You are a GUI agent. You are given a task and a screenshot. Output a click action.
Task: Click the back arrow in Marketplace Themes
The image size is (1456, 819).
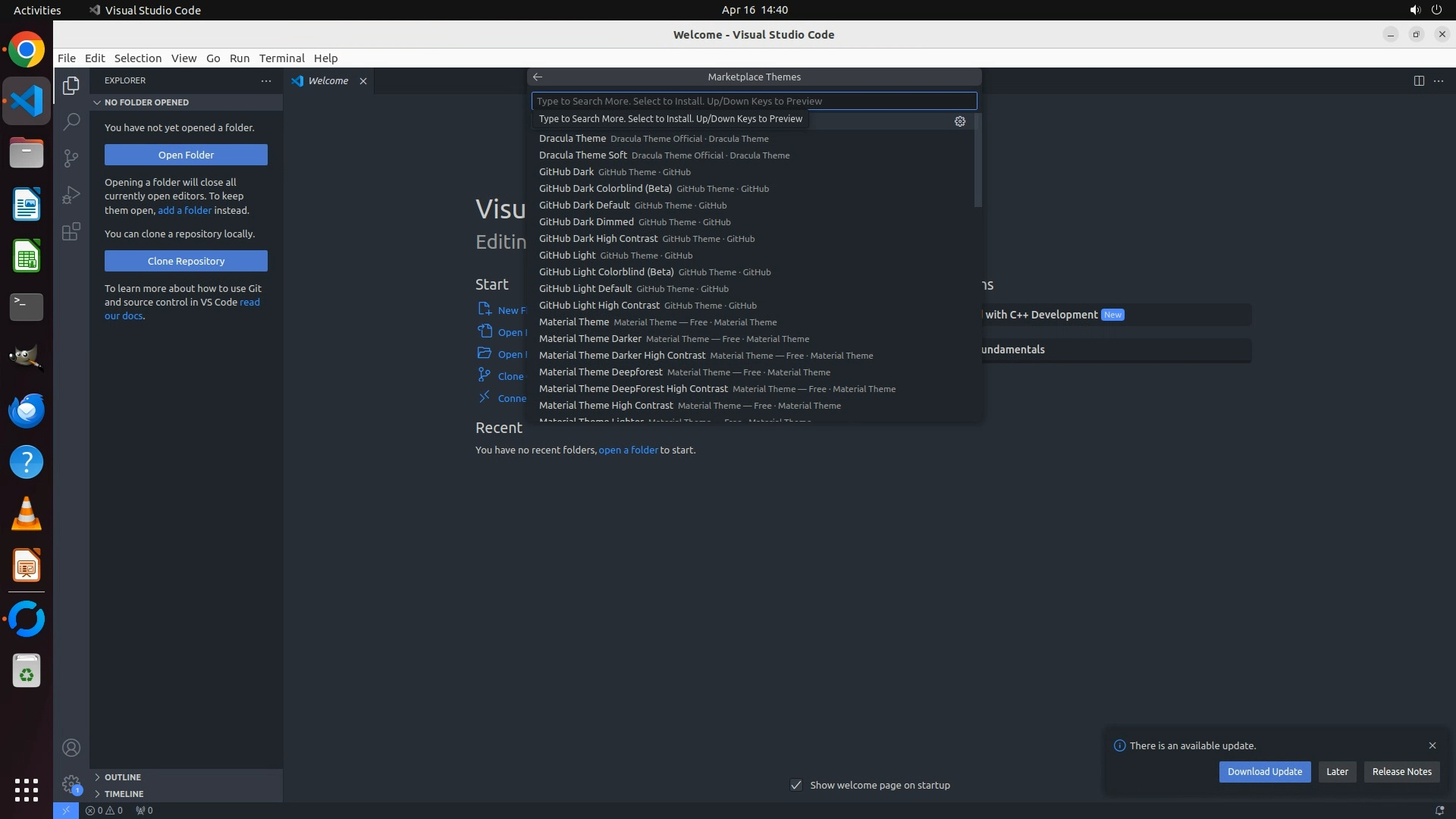(x=538, y=77)
